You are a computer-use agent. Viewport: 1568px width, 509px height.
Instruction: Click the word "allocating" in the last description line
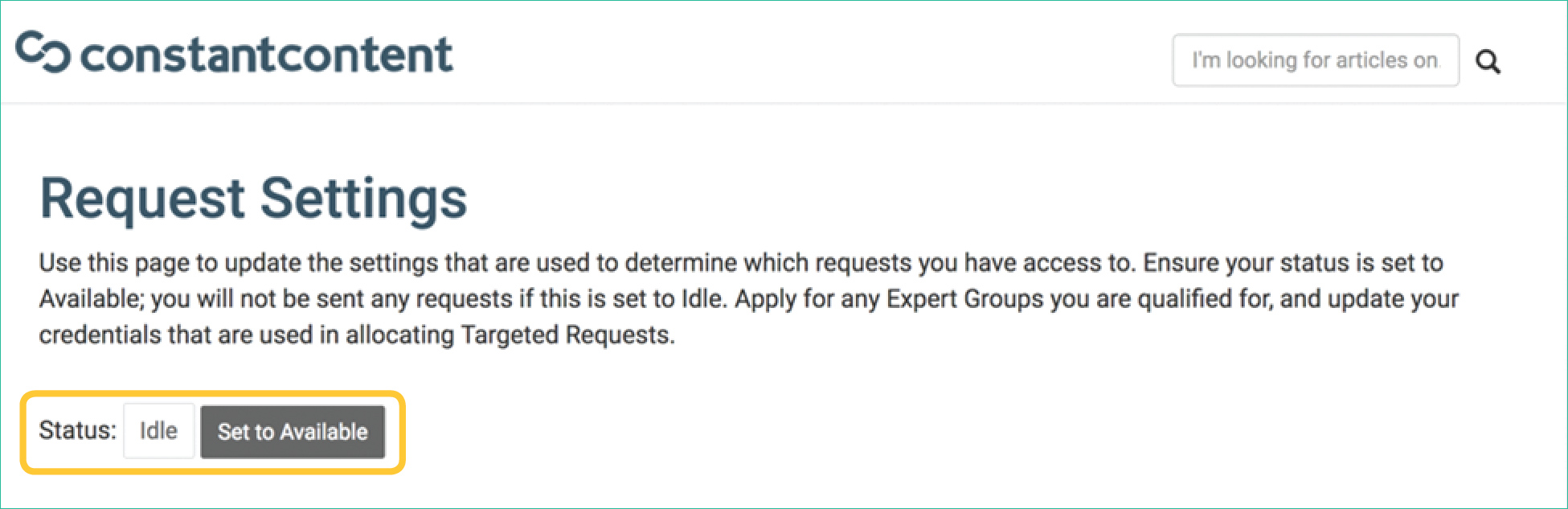tap(399, 335)
